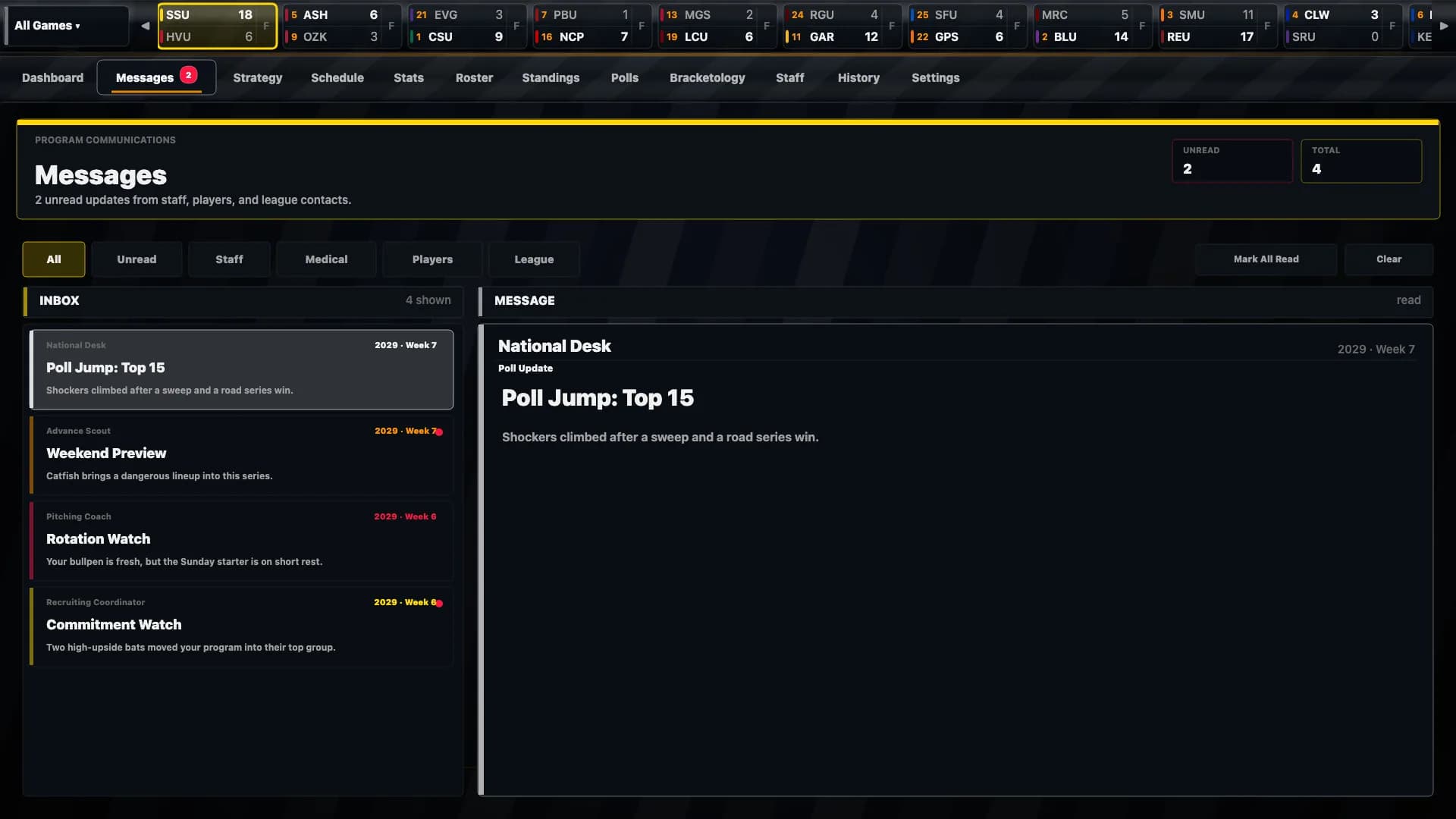Image resolution: width=1456 pixels, height=819 pixels.
Task: Click Mark All Read button
Action: pyautogui.click(x=1266, y=259)
